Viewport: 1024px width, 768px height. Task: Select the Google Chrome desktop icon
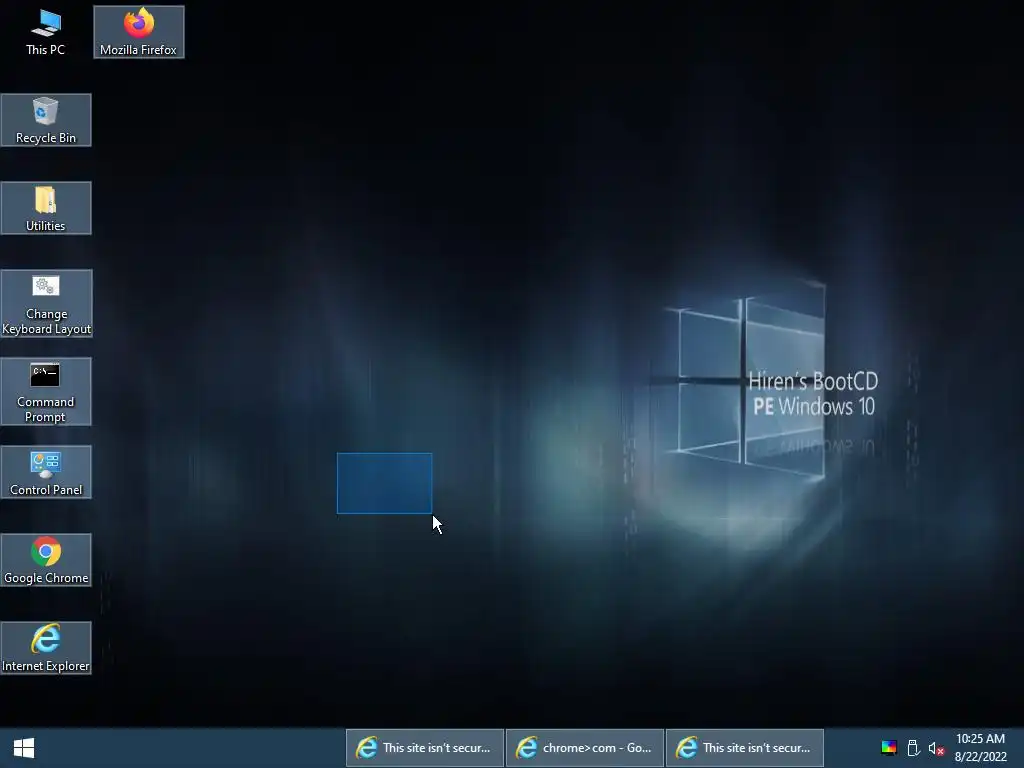click(46, 560)
